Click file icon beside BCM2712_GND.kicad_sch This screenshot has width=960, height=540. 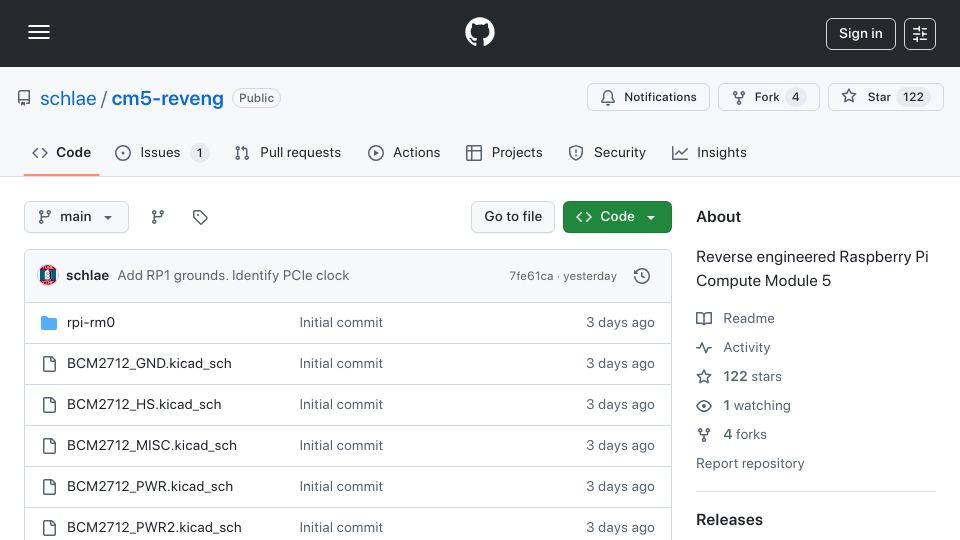(50, 364)
